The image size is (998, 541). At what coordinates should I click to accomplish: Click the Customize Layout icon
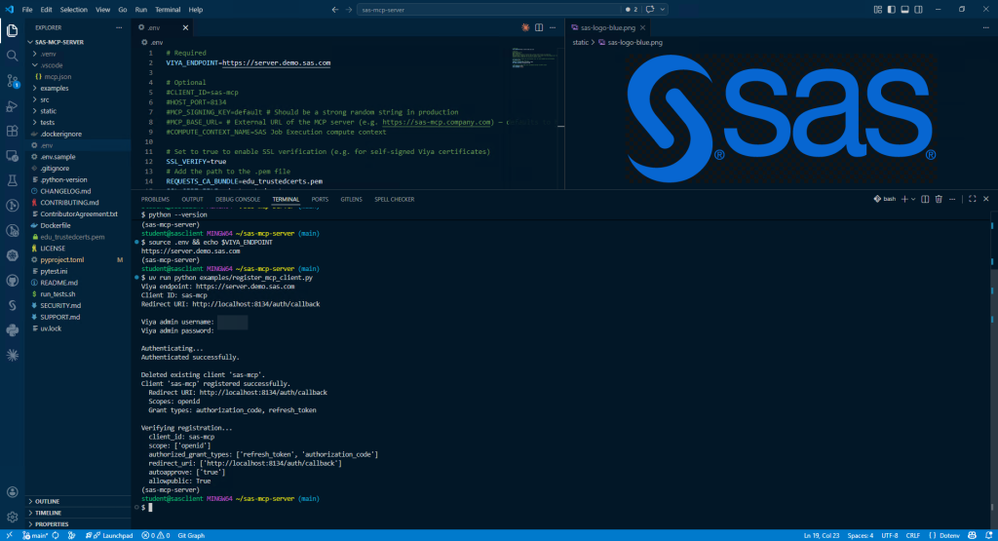pos(878,10)
